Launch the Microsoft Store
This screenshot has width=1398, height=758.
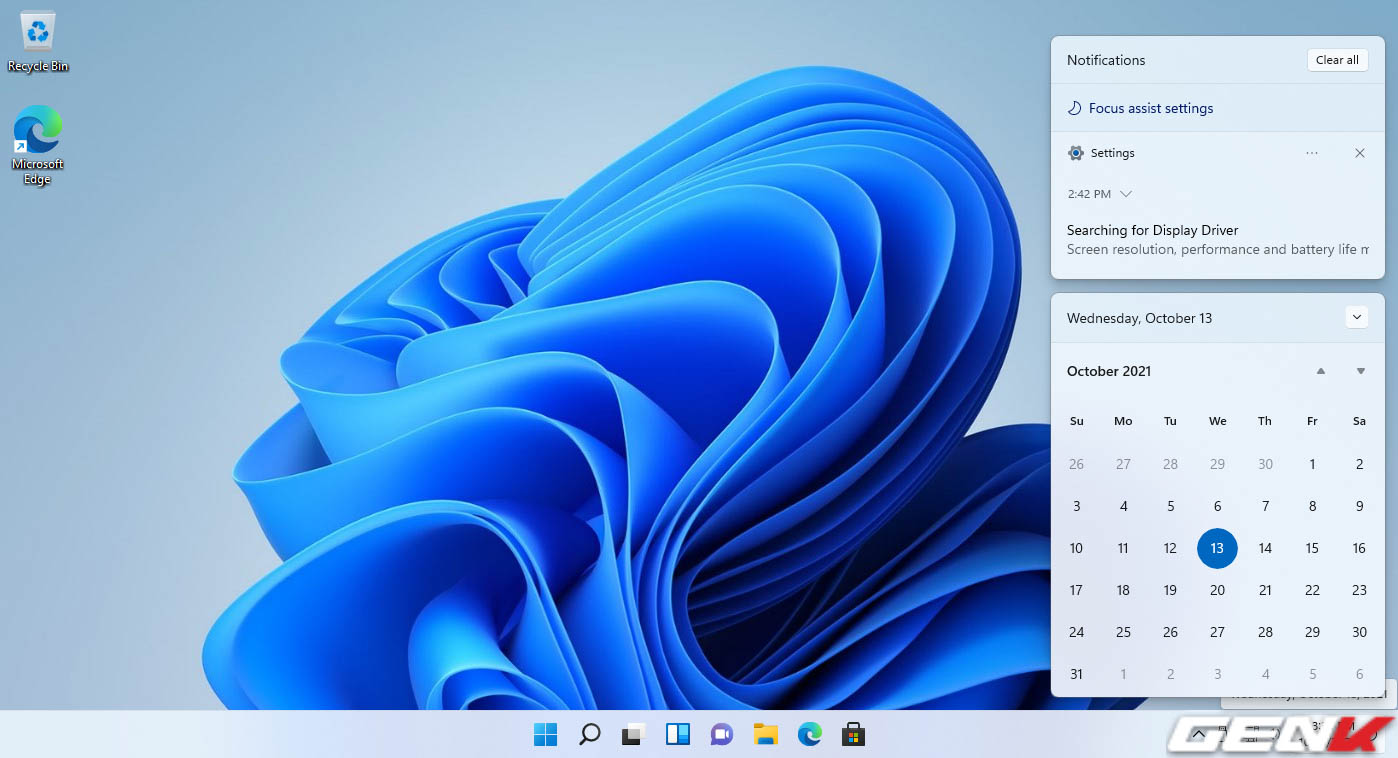[853, 733]
